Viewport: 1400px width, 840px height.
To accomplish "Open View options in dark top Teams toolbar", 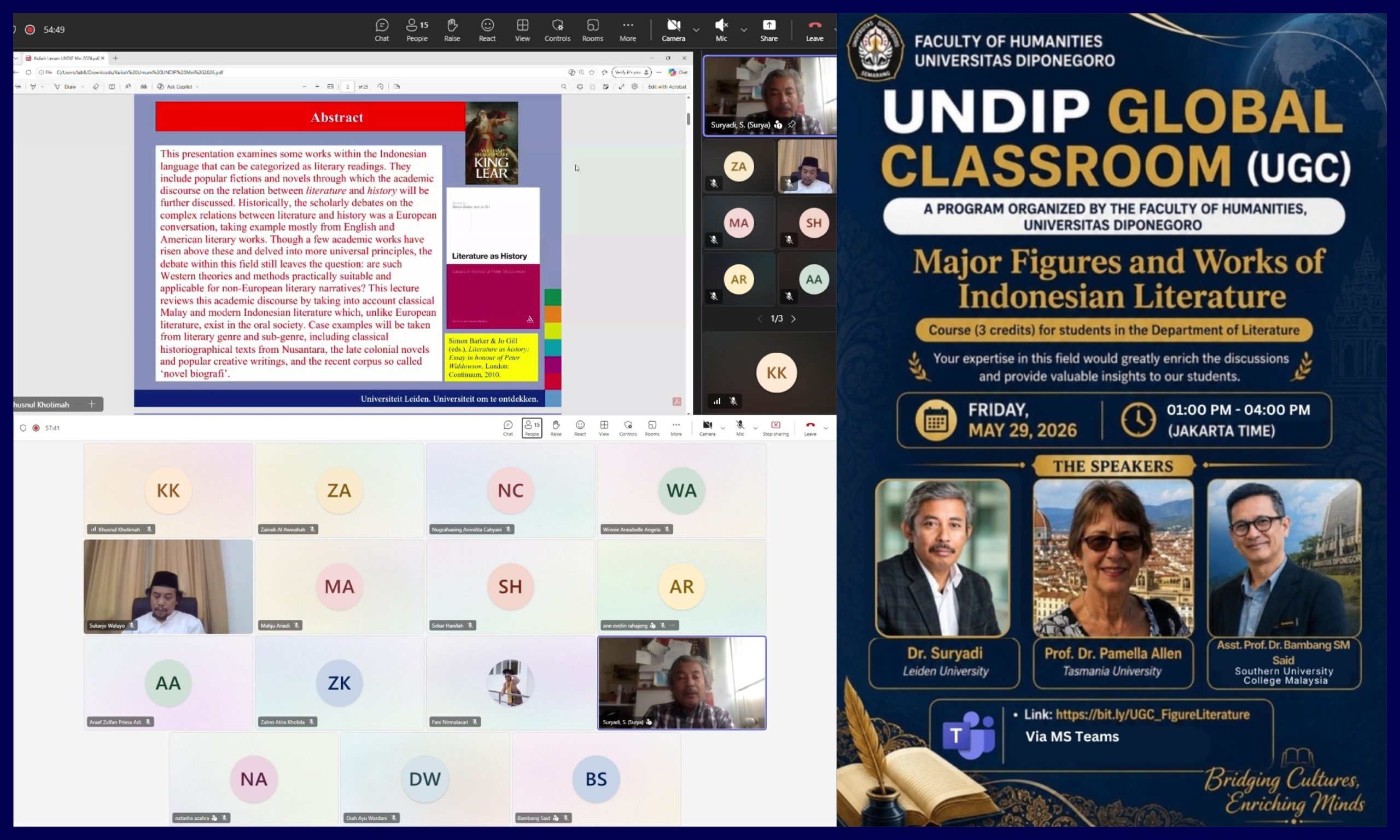I will (x=522, y=30).
